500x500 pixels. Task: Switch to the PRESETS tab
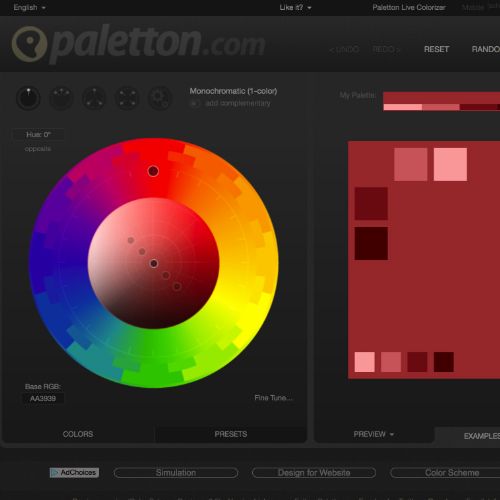tap(231, 434)
